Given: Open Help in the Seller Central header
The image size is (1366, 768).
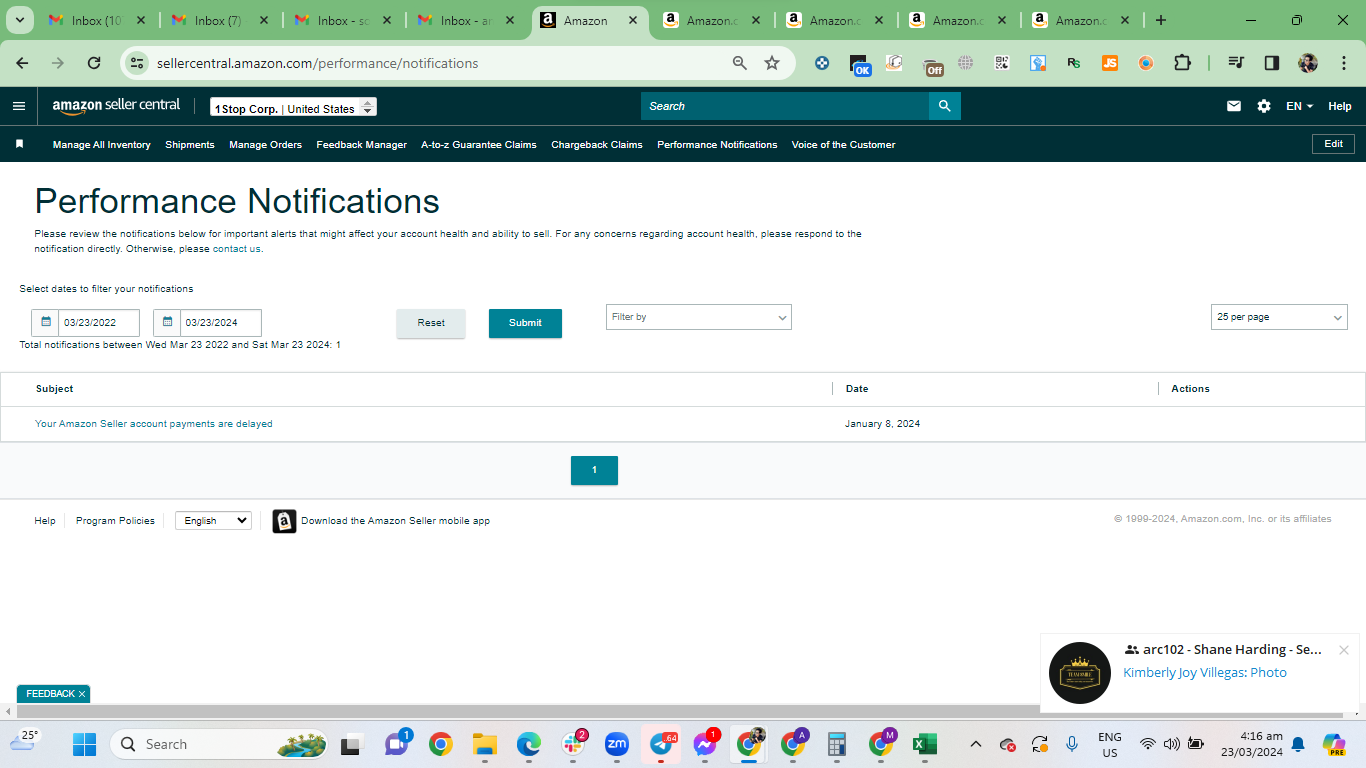Looking at the screenshot, I should coord(1340,106).
